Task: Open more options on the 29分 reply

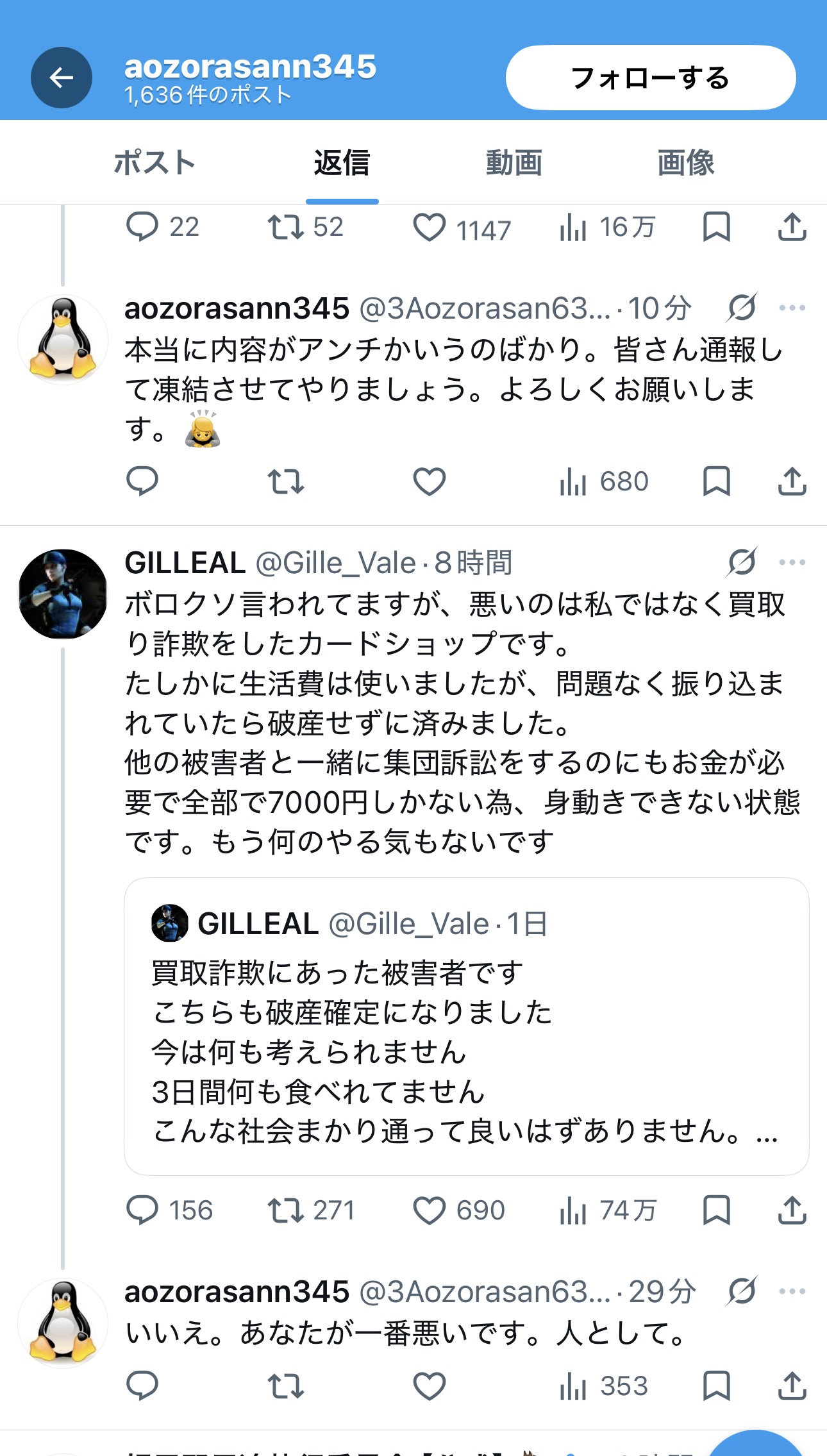Action: [x=792, y=1291]
